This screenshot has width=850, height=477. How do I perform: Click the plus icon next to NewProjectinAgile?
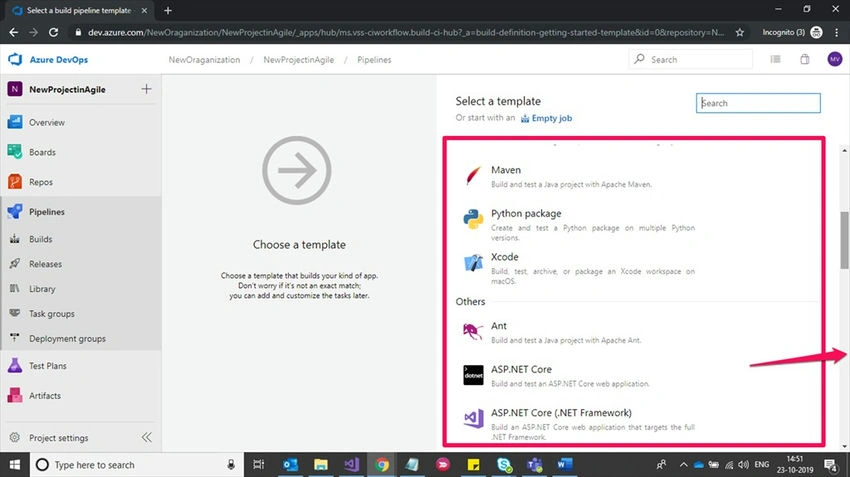click(146, 89)
